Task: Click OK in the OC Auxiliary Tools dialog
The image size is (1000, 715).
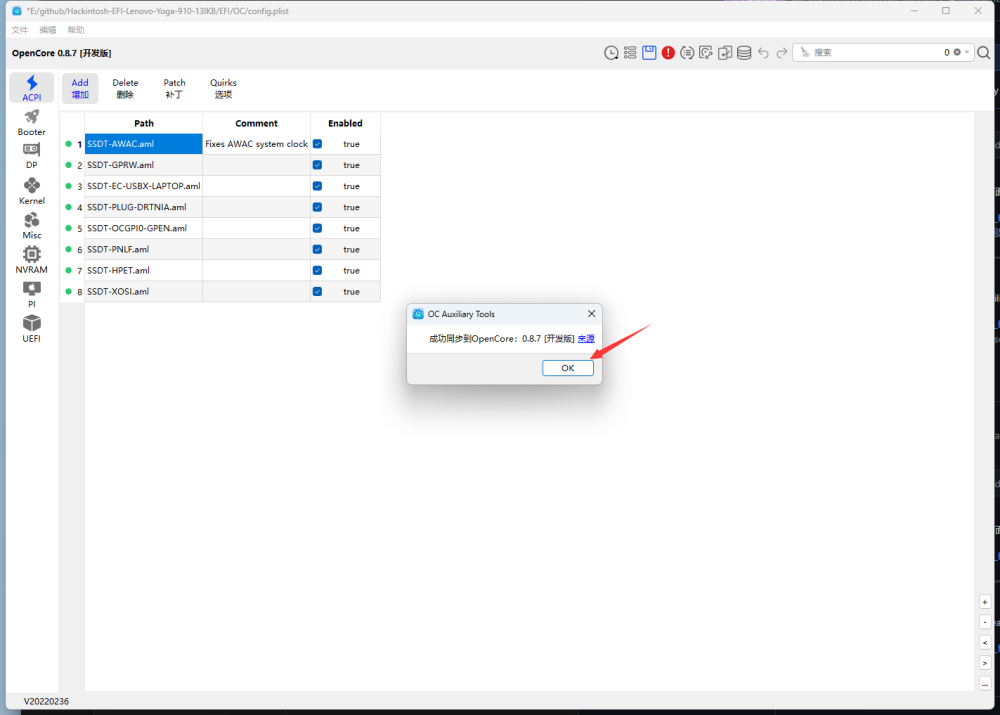Action: (568, 368)
